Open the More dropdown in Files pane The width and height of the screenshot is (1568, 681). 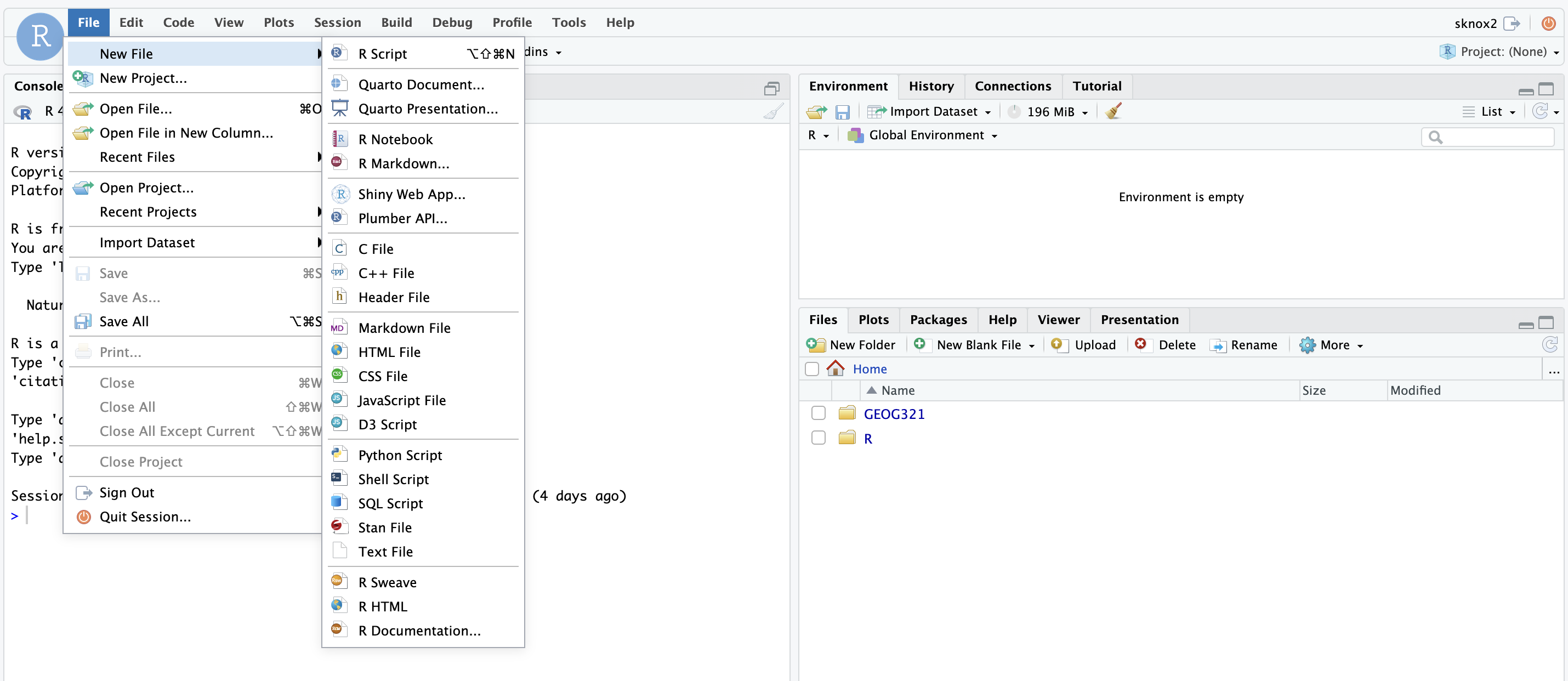1332,344
